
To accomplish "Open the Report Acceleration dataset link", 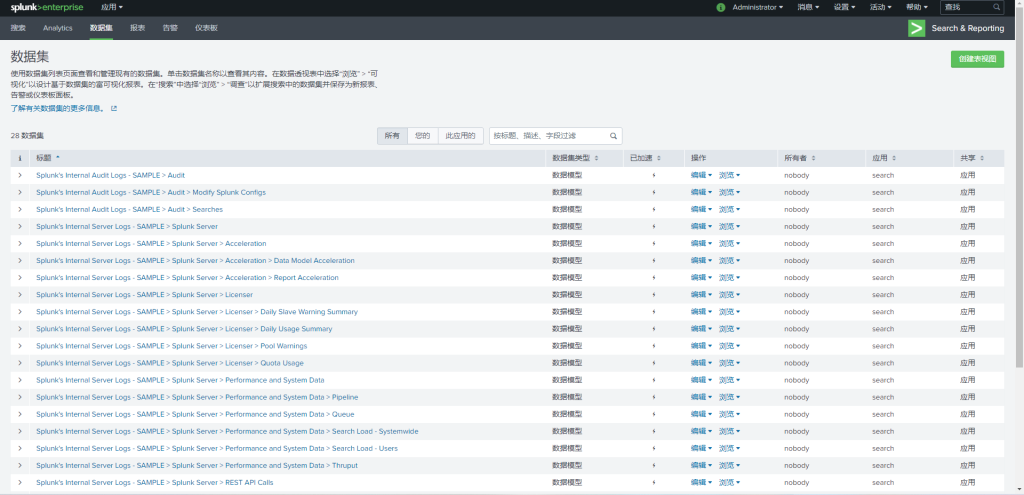I will (187, 278).
